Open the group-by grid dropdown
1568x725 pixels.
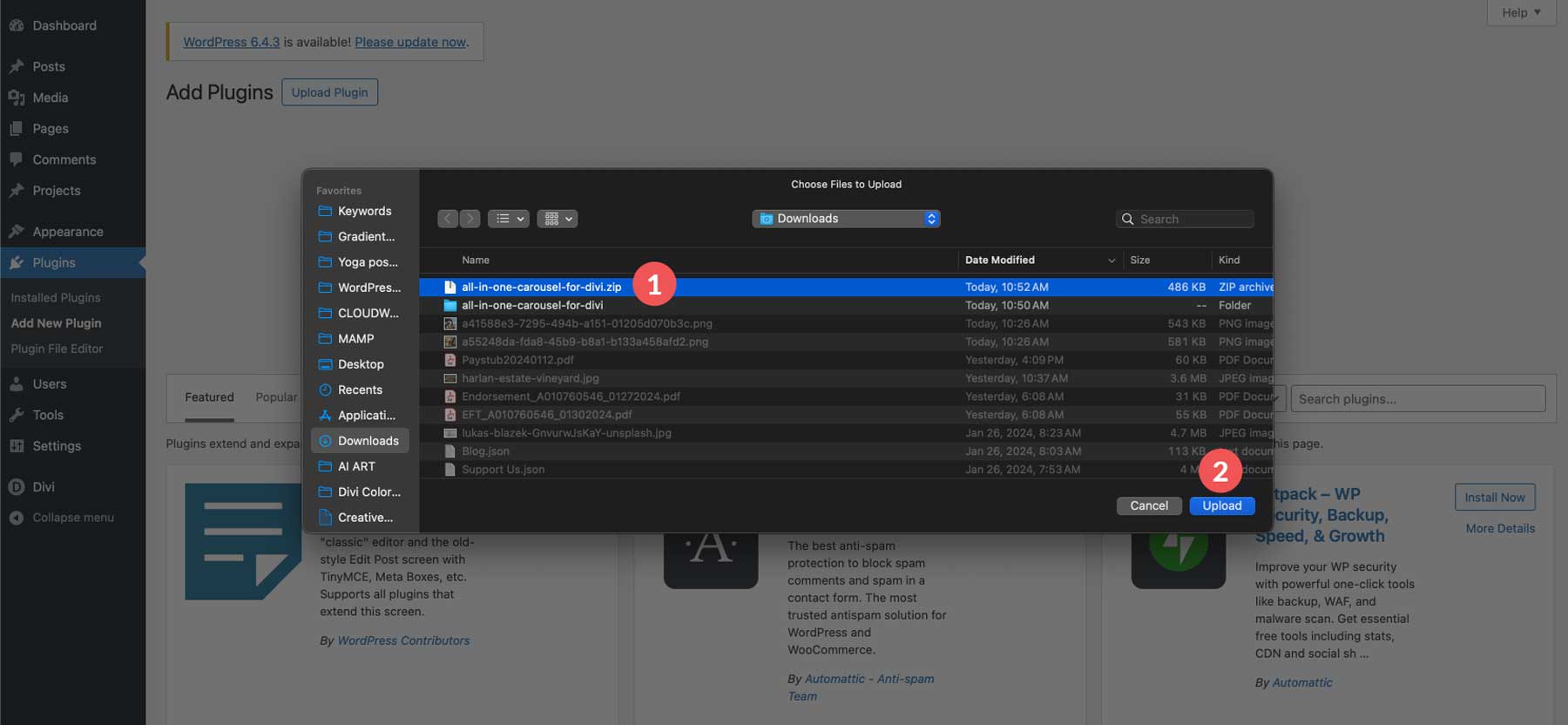tap(558, 219)
